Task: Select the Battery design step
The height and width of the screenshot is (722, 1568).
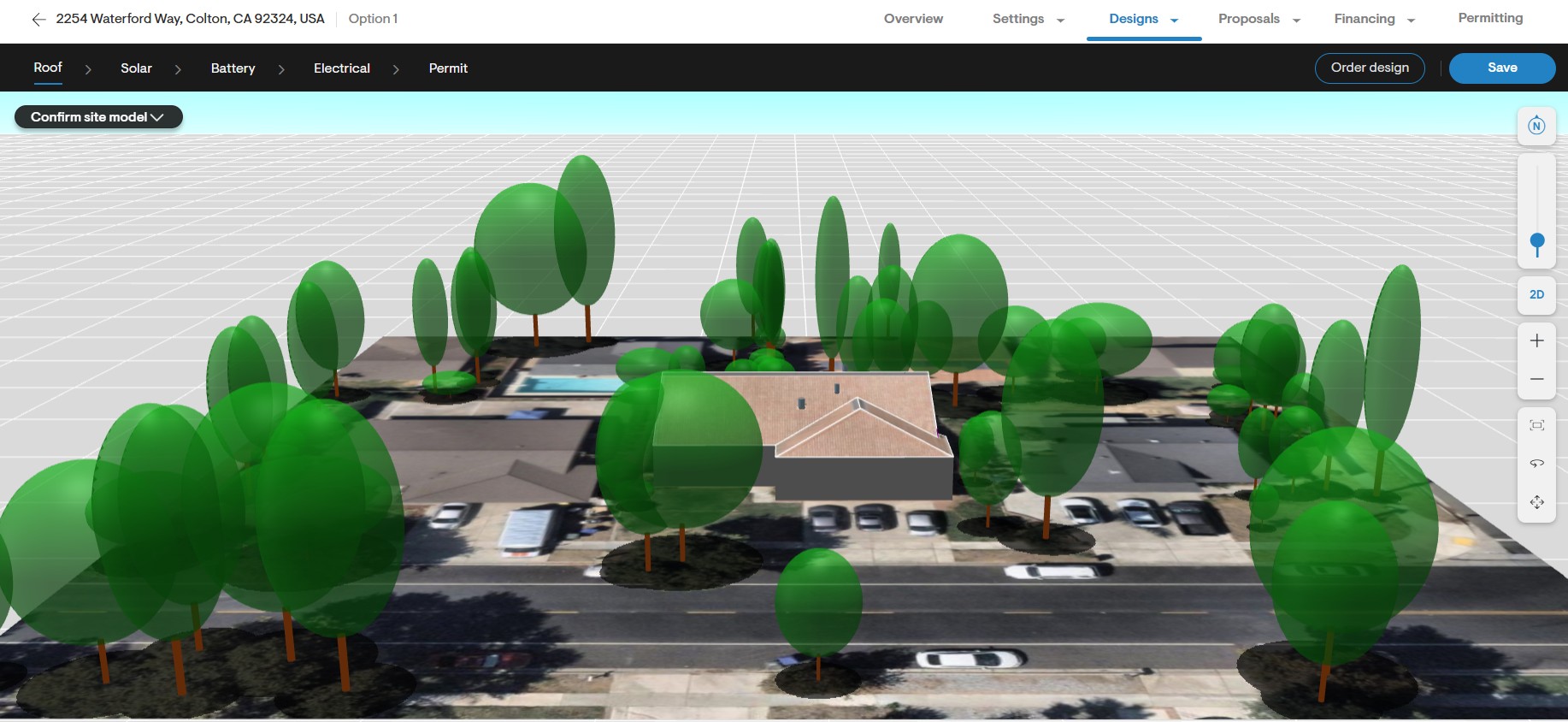Action: tap(233, 68)
